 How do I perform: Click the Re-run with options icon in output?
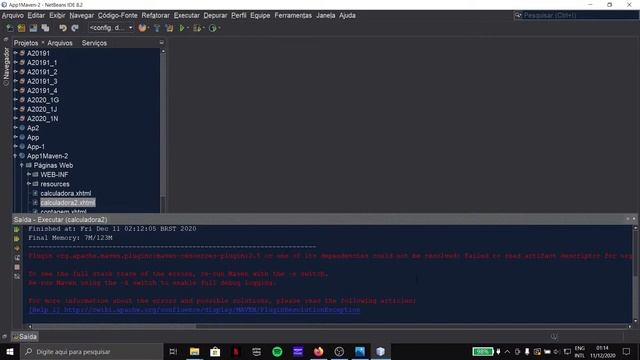point(17,239)
